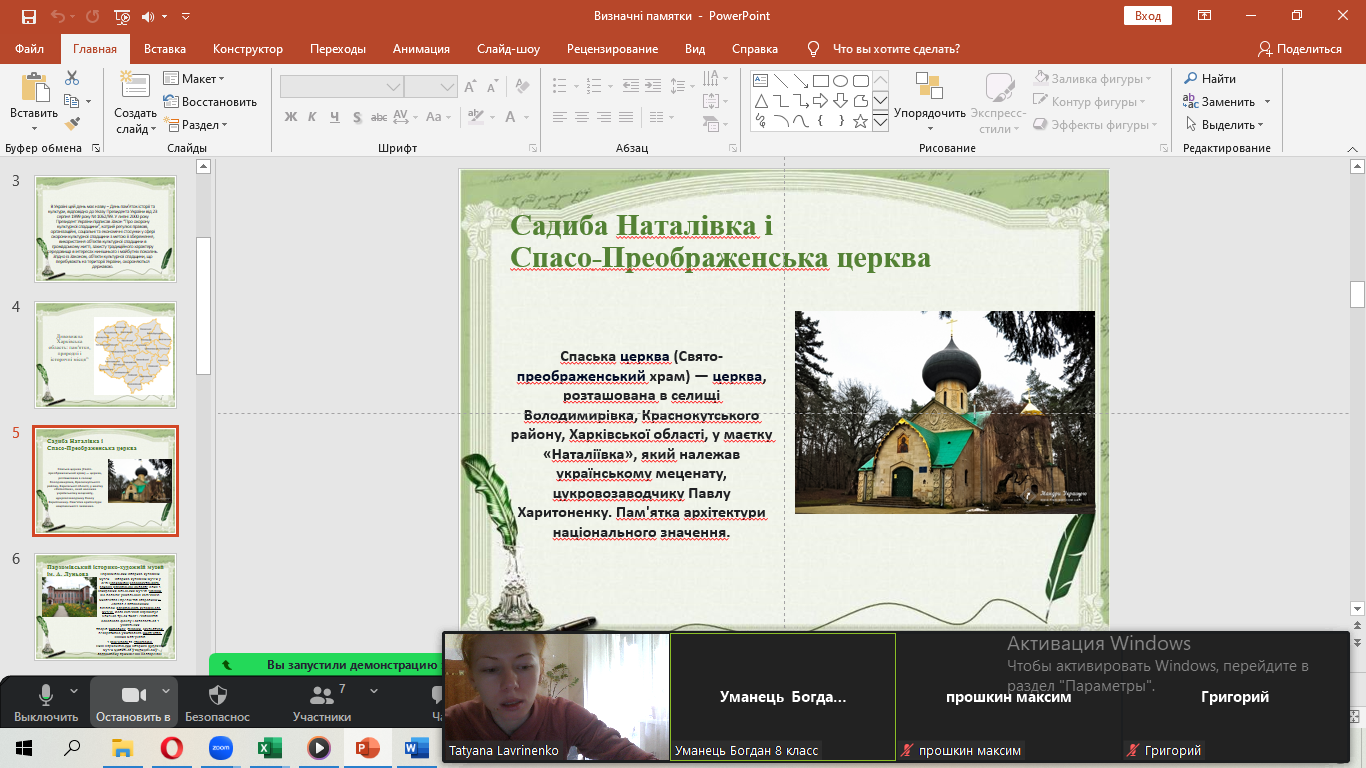Select the rectangle shape

tap(820, 81)
